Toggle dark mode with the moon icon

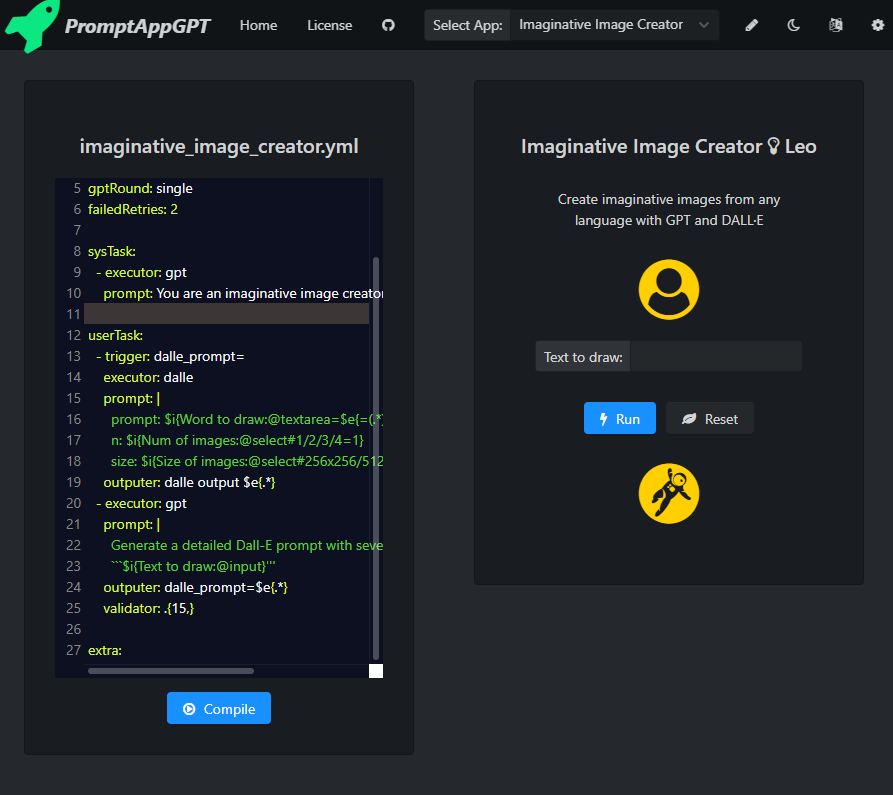point(793,25)
